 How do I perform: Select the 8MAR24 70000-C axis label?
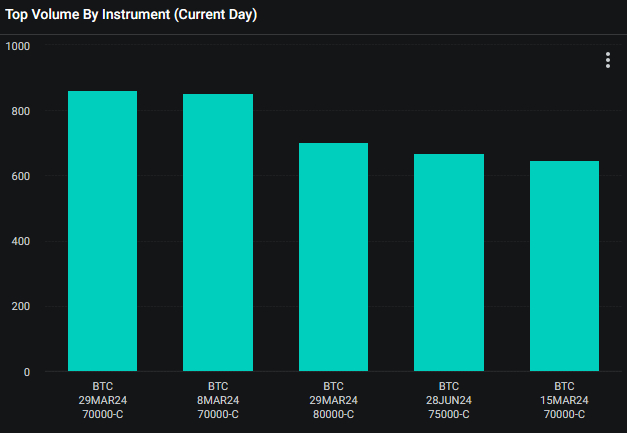[x=218, y=400]
